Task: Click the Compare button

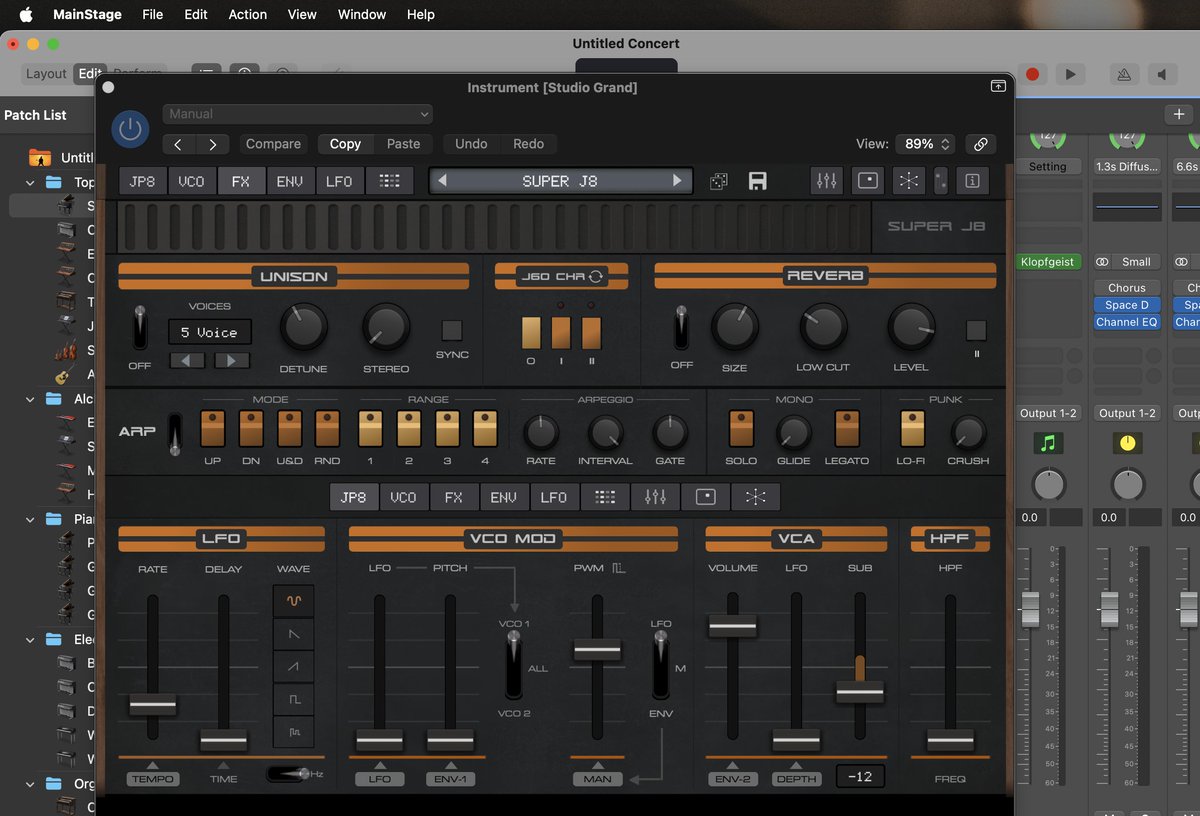Action: point(273,144)
